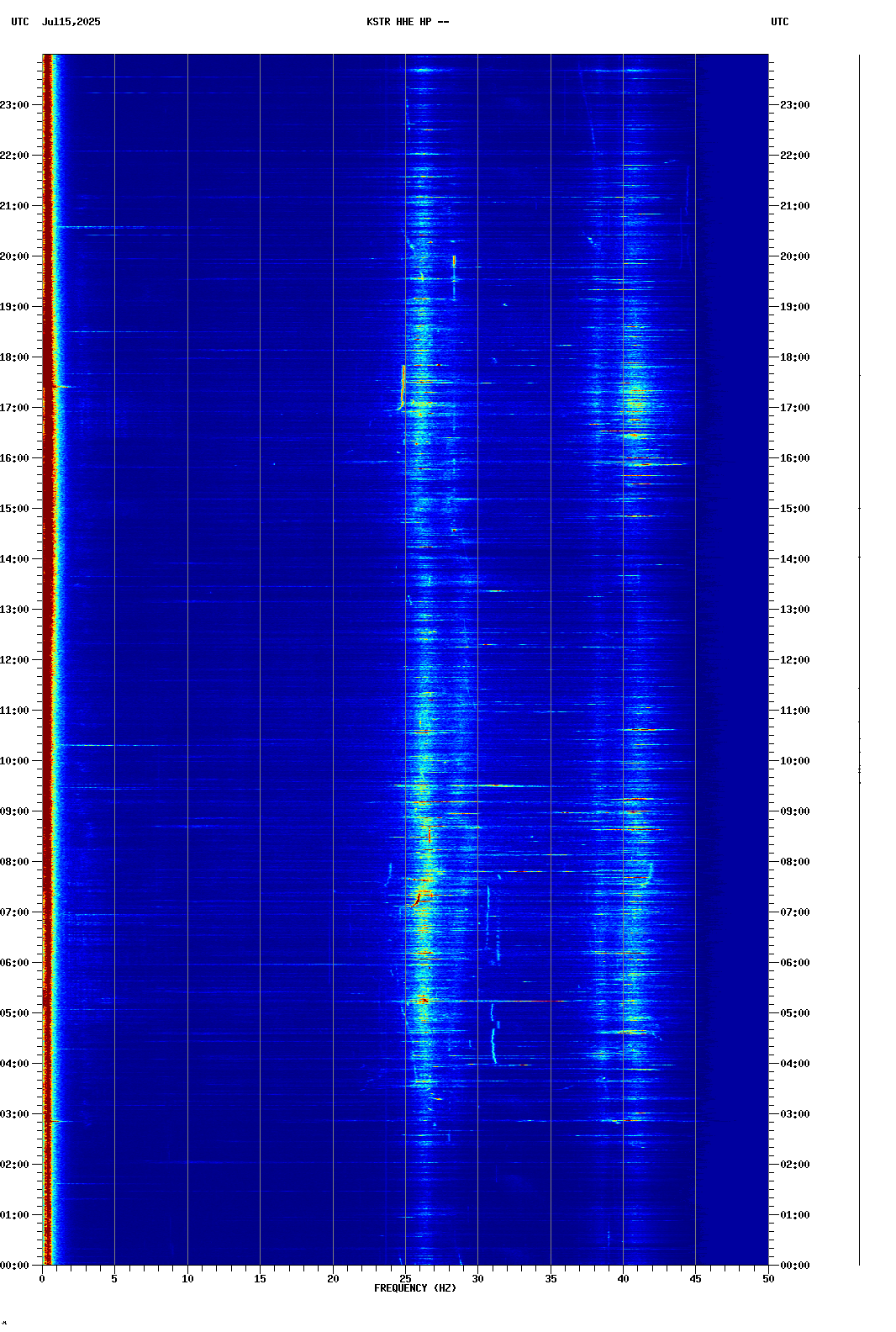Viewport: 896px width, 1332px height.
Task: Click the left axis 18:00 time label
Action: pyautogui.click(x=14, y=357)
